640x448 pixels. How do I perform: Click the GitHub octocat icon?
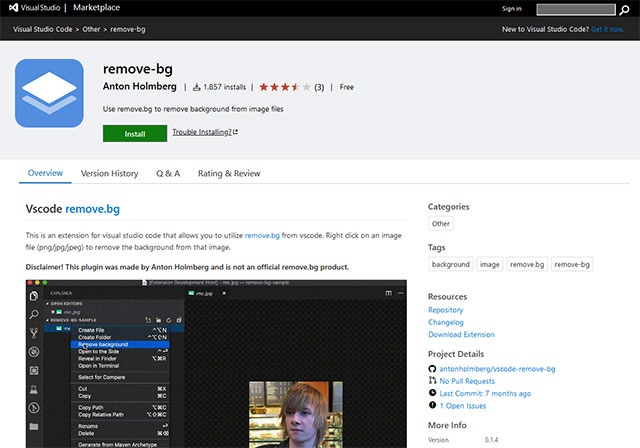pos(432,369)
